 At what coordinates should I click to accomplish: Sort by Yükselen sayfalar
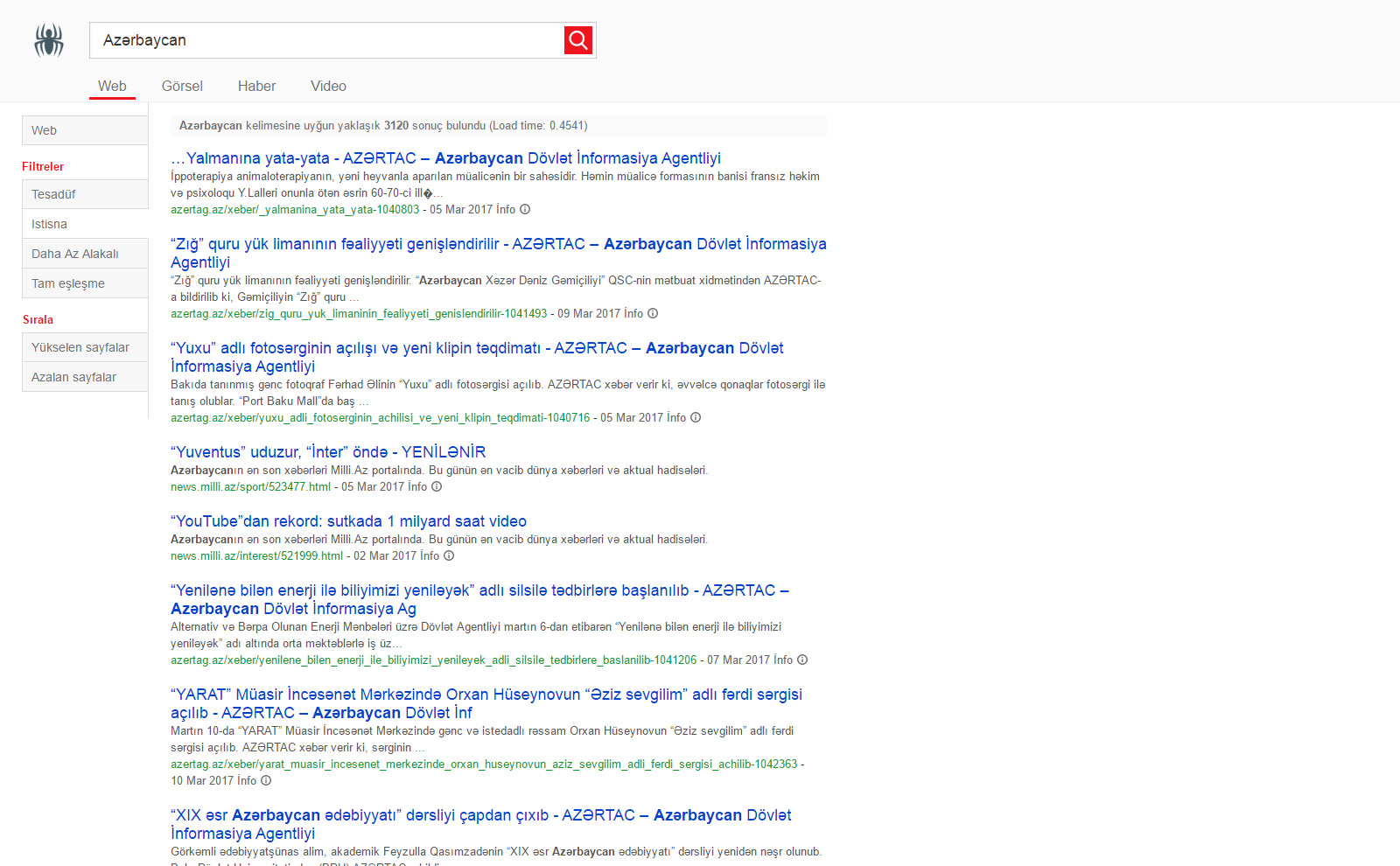(x=85, y=347)
